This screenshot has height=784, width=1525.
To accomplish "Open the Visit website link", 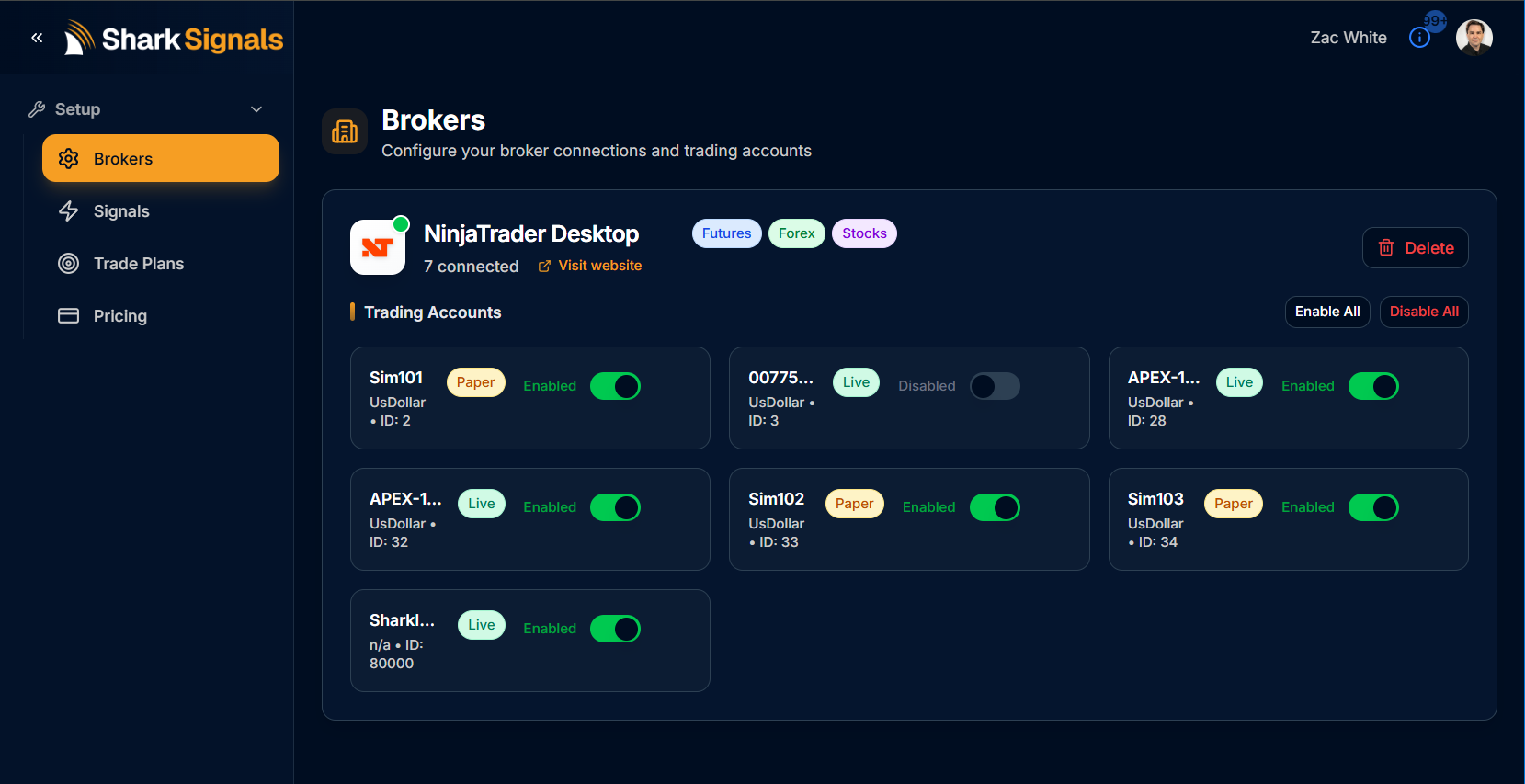I will [x=590, y=266].
